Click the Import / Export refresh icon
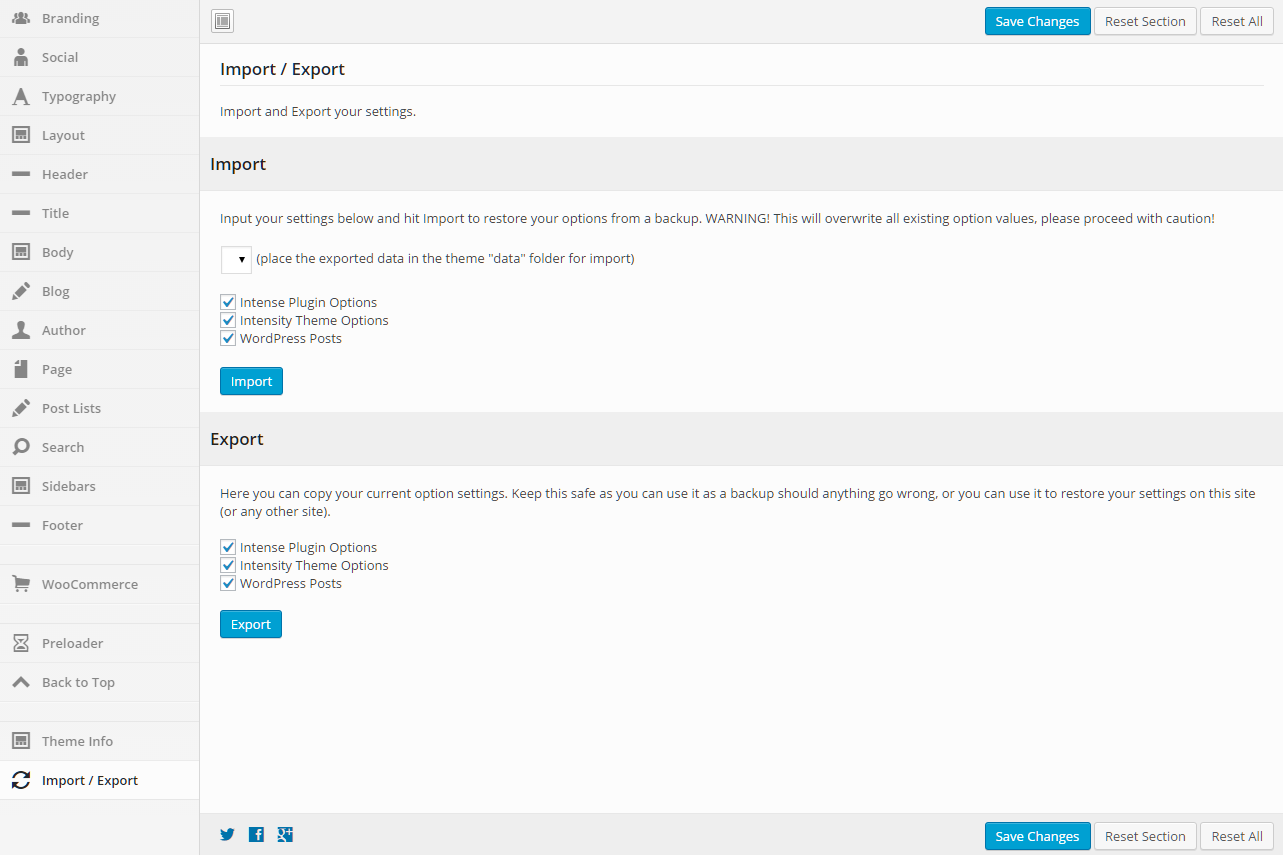This screenshot has height=855, width=1283. 21,780
